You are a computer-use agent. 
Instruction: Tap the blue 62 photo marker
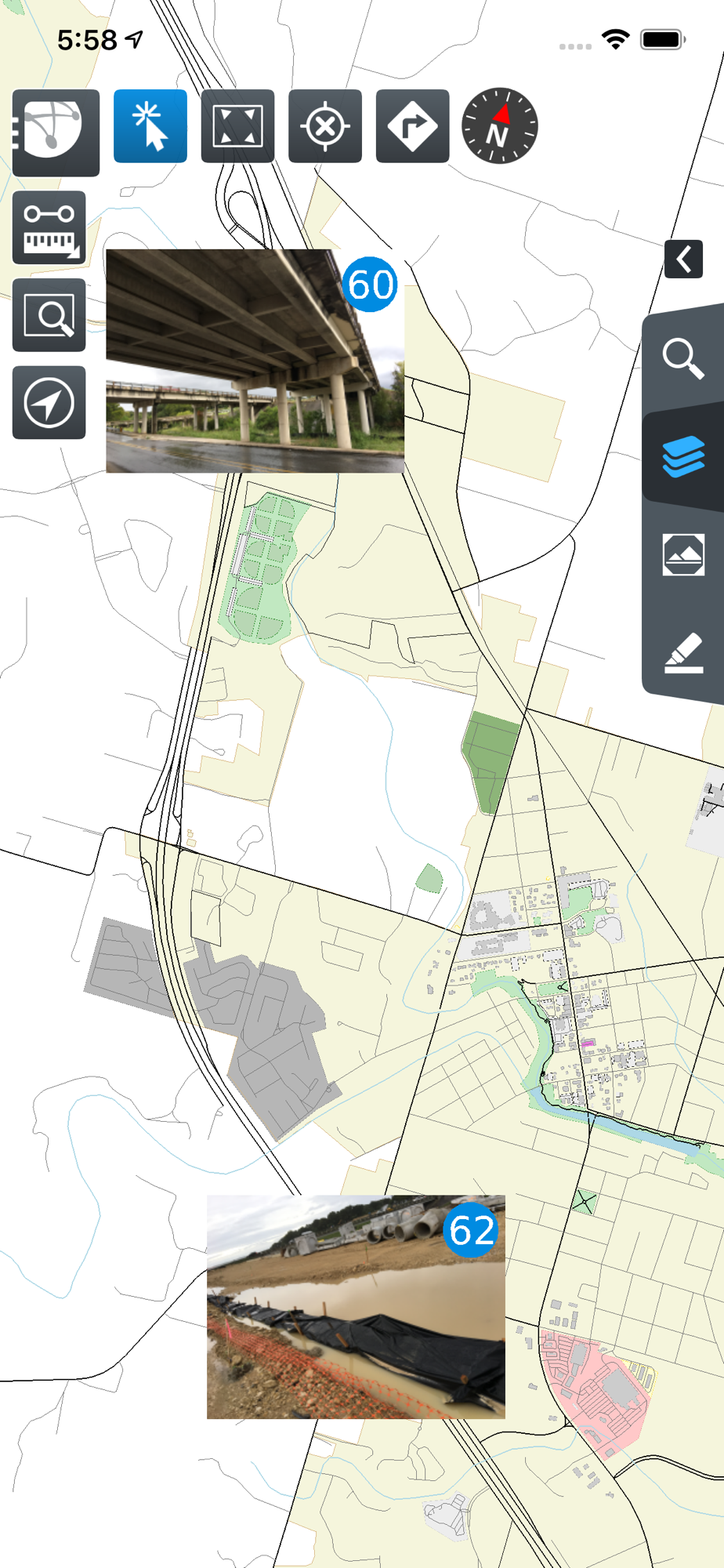point(472,1229)
